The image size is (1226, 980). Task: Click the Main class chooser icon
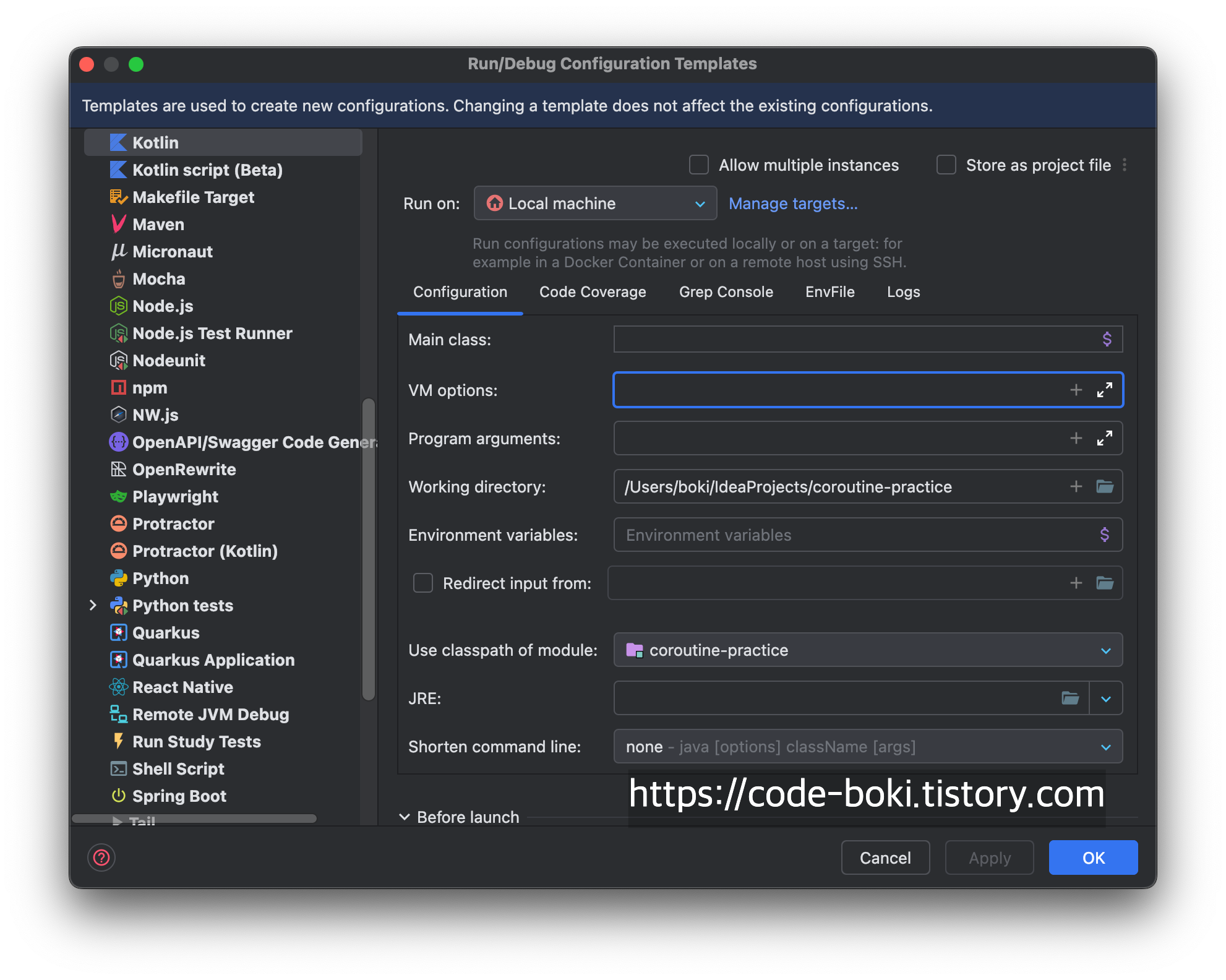click(x=1107, y=339)
